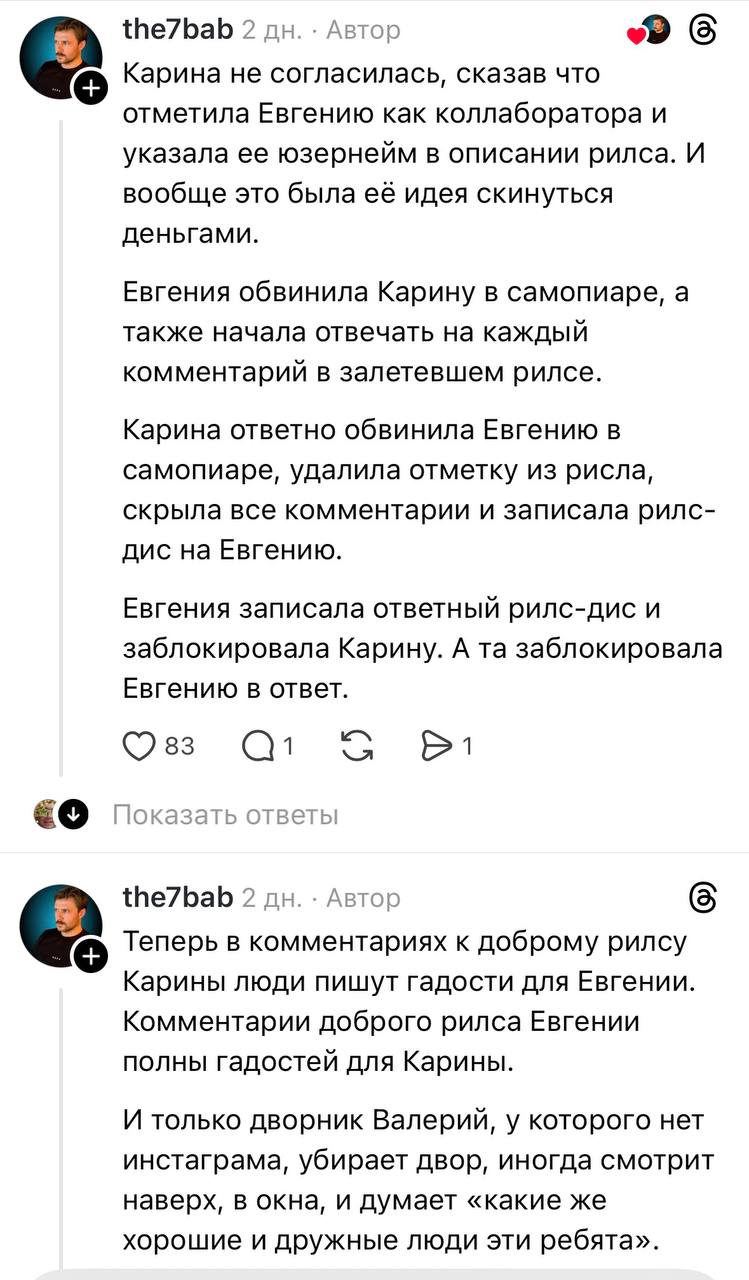Like the post with 83 likes
This screenshot has width=749, height=1280.
point(137,745)
